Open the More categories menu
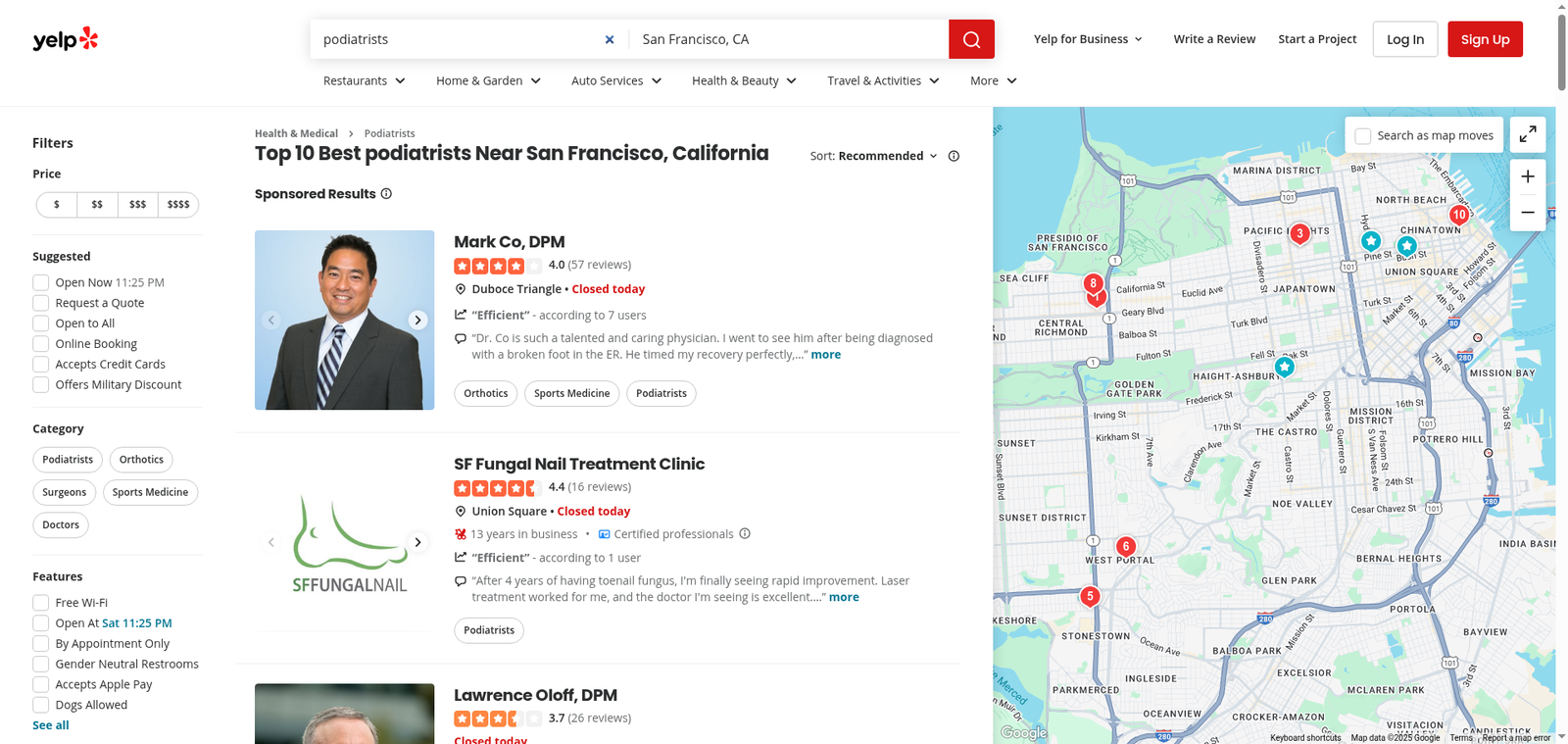The width and height of the screenshot is (1568, 744). coord(994,80)
